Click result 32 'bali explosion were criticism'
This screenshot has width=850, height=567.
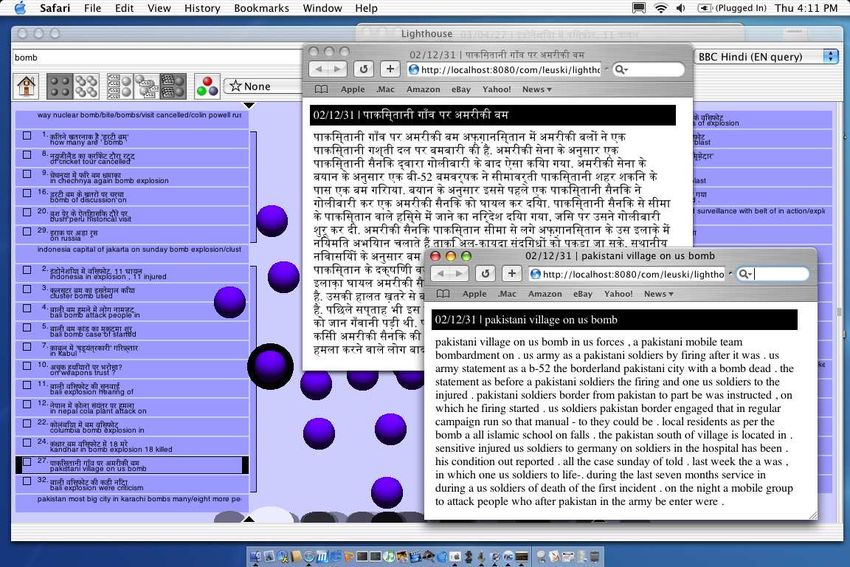point(132,484)
